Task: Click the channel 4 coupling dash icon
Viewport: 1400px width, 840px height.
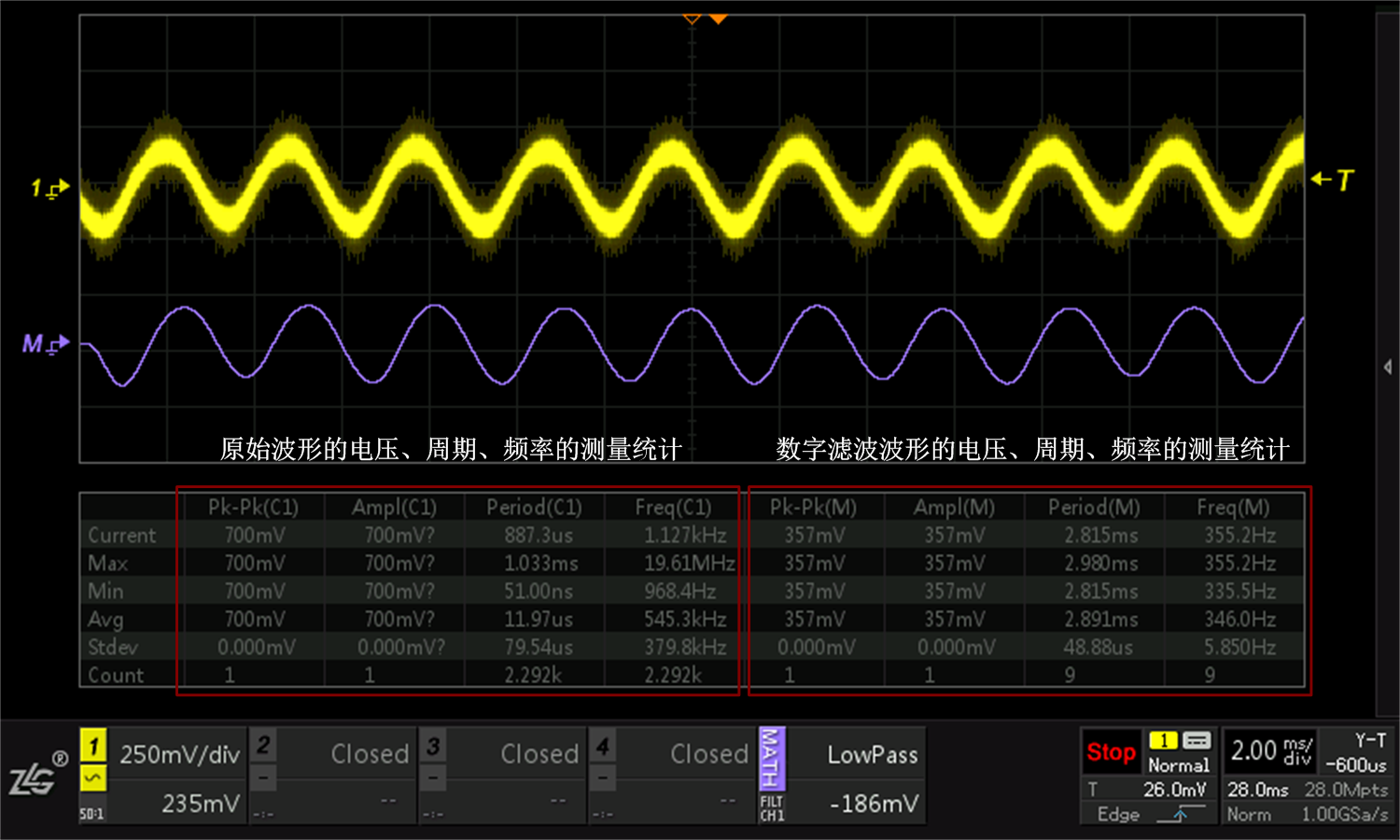Action: (603, 777)
